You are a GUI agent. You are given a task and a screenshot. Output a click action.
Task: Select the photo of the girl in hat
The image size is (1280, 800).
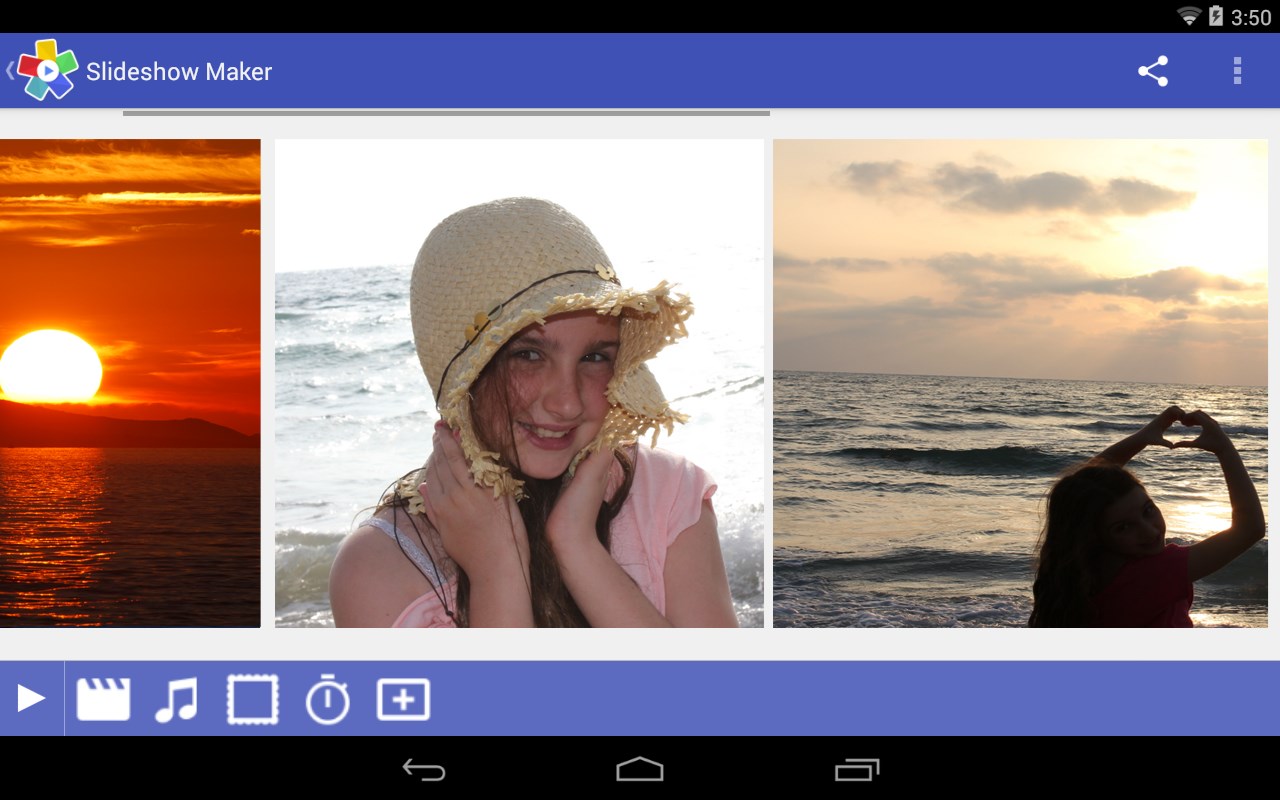pyautogui.click(x=519, y=383)
